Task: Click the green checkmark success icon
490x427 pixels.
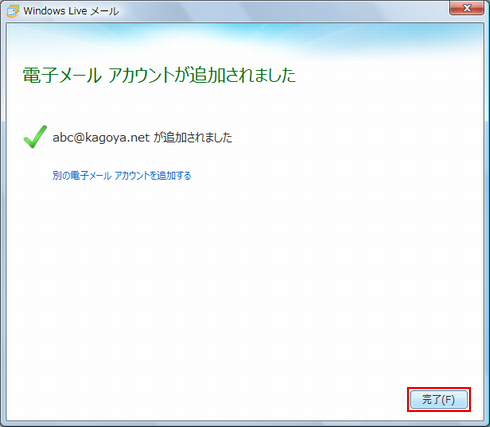Action: [35, 137]
